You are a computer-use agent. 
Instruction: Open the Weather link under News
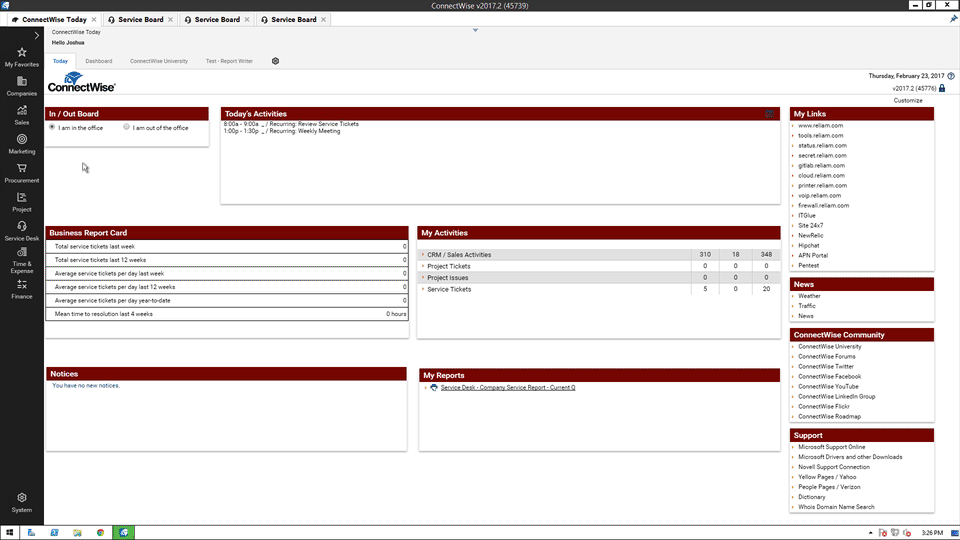coord(809,296)
